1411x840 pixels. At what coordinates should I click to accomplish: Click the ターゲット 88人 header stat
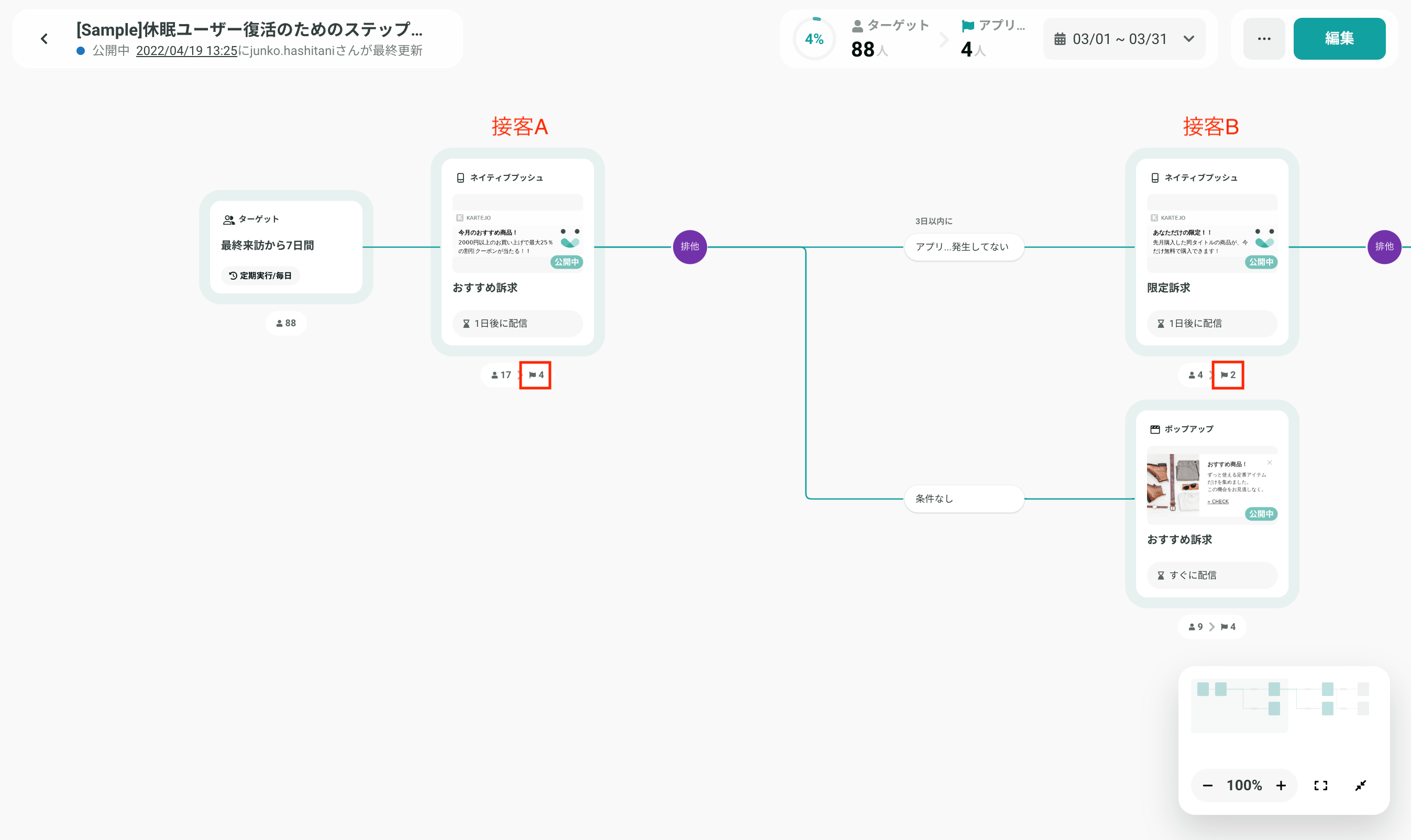(x=889, y=38)
